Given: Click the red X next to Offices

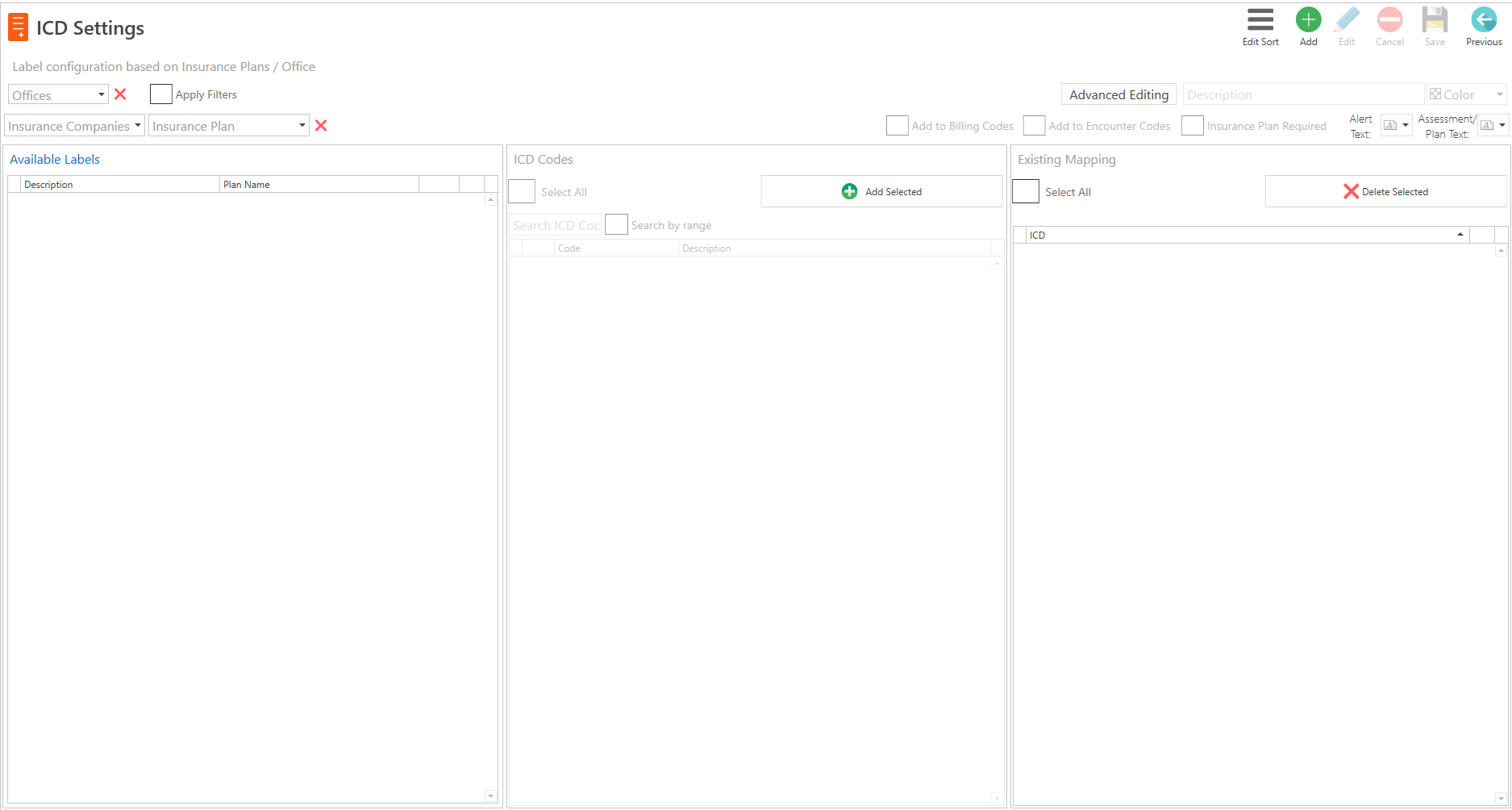Looking at the screenshot, I should (120, 94).
